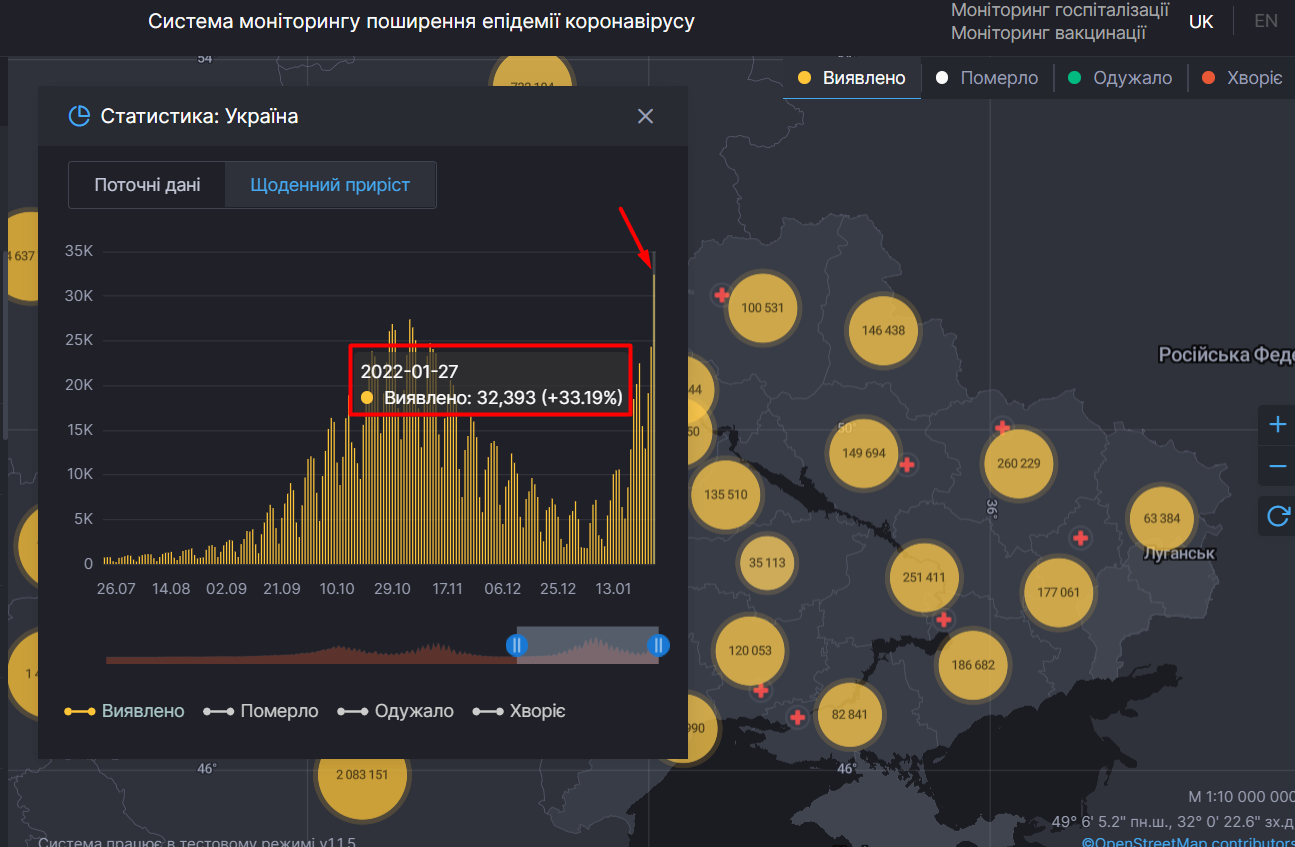
Task: Click the tallest chart bar for 2022-01-27
Action: (654, 417)
